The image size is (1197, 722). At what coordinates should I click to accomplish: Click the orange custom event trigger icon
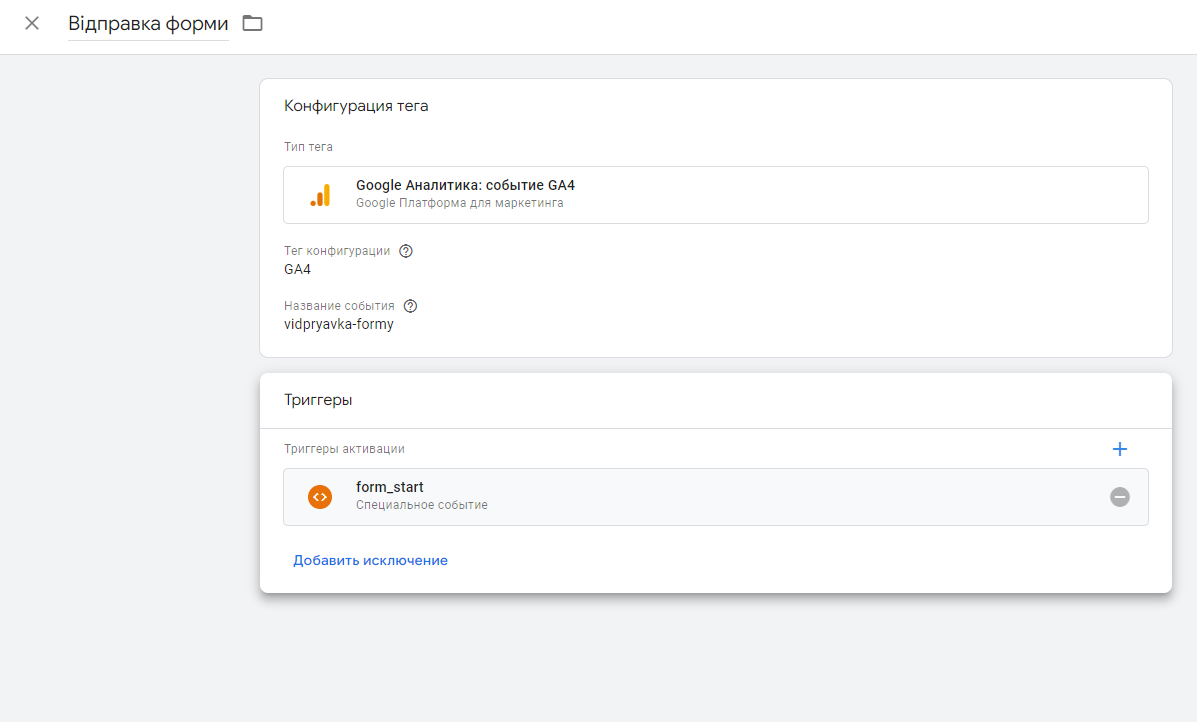[x=320, y=497]
